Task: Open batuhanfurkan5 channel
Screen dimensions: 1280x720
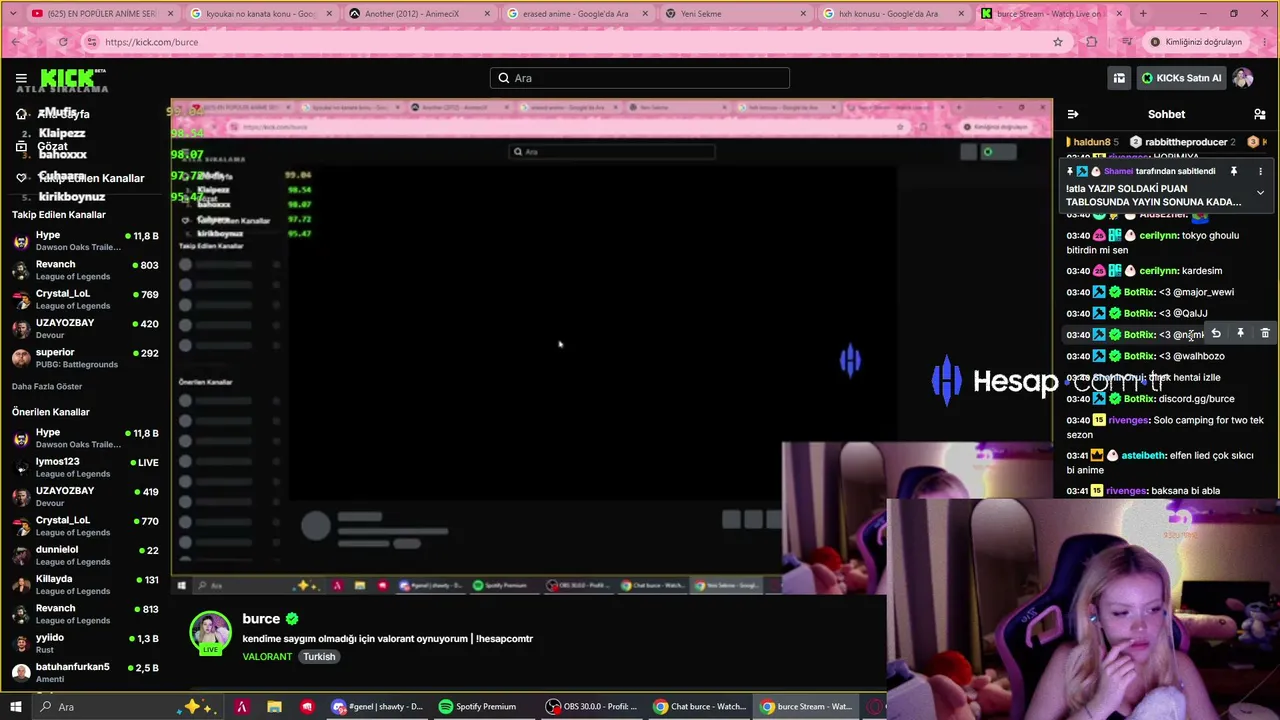Action: point(85,672)
